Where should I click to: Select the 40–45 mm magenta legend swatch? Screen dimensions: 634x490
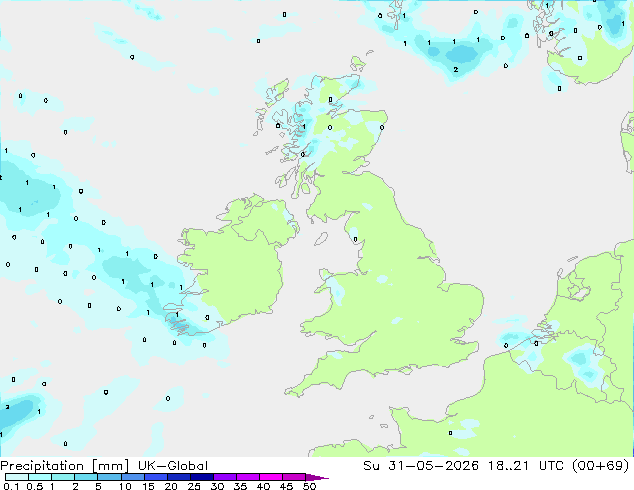tap(271, 477)
